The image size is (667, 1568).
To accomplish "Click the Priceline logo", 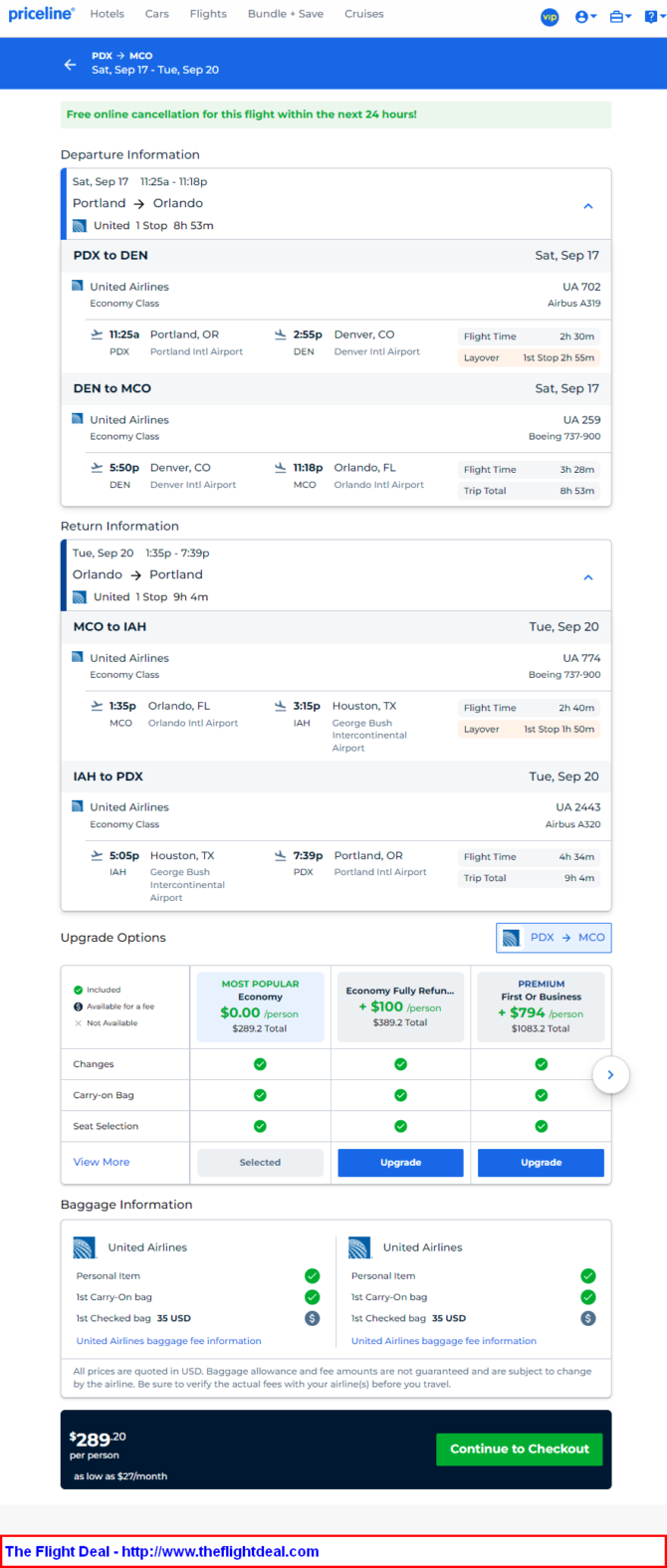I will [41, 14].
